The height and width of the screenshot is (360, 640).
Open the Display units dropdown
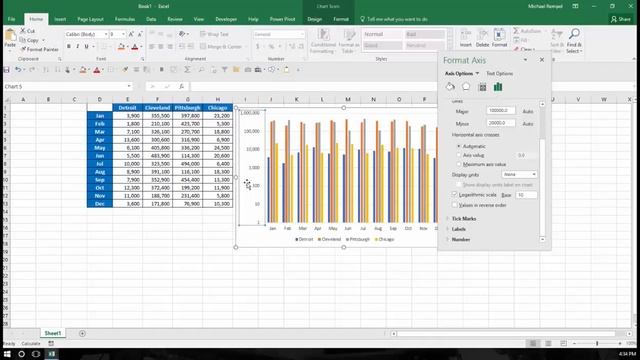(x=519, y=174)
